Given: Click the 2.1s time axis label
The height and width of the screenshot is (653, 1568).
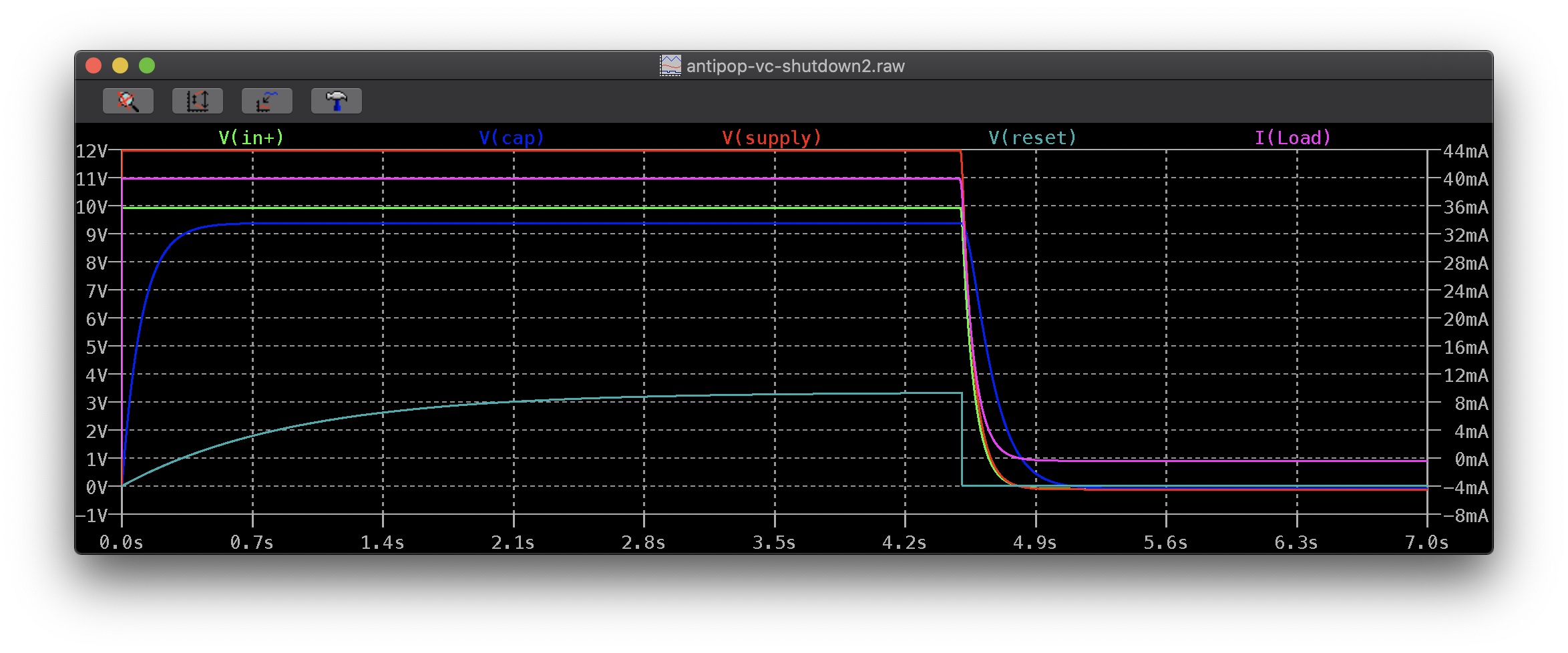Looking at the screenshot, I should [x=513, y=542].
